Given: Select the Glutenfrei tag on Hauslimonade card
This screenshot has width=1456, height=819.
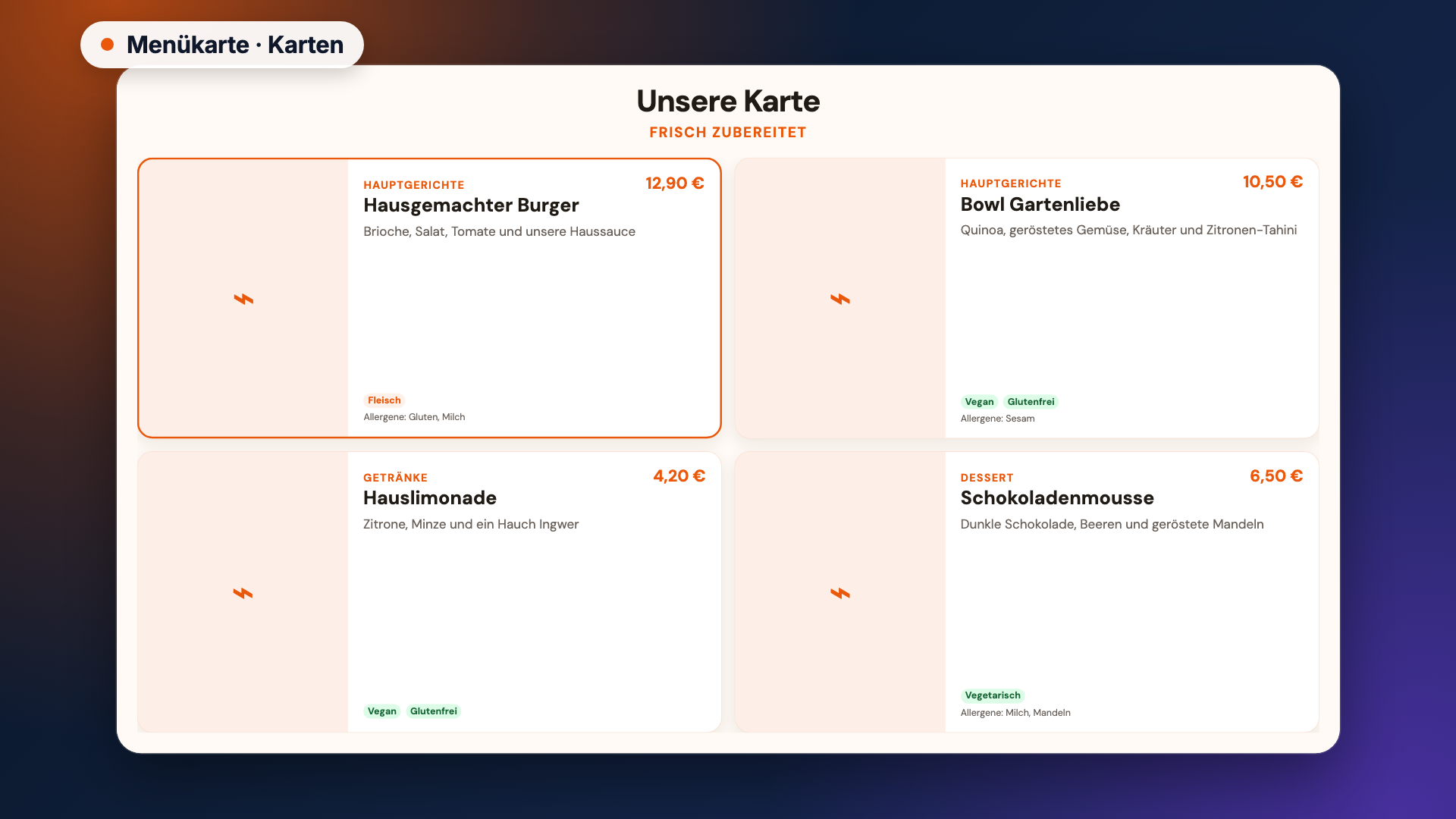Looking at the screenshot, I should point(434,711).
